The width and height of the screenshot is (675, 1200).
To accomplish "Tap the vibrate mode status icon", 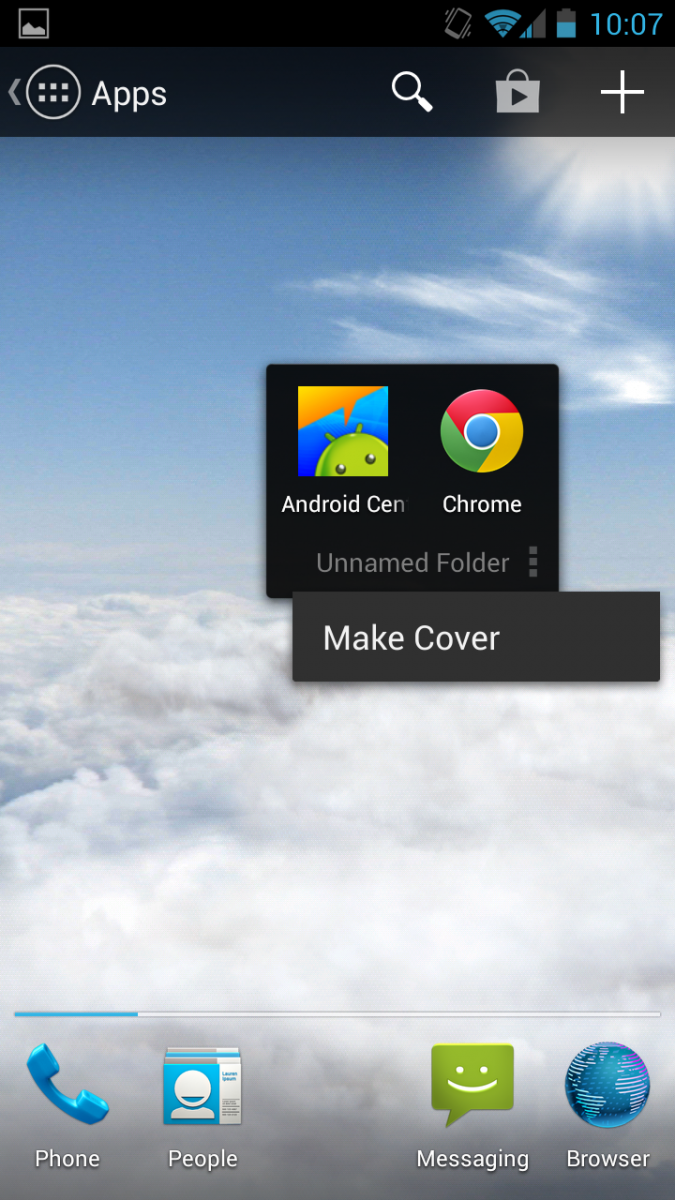I will click(x=459, y=23).
